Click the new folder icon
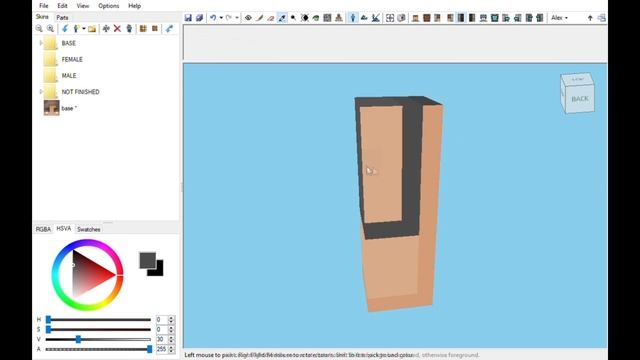 pos(92,29)
